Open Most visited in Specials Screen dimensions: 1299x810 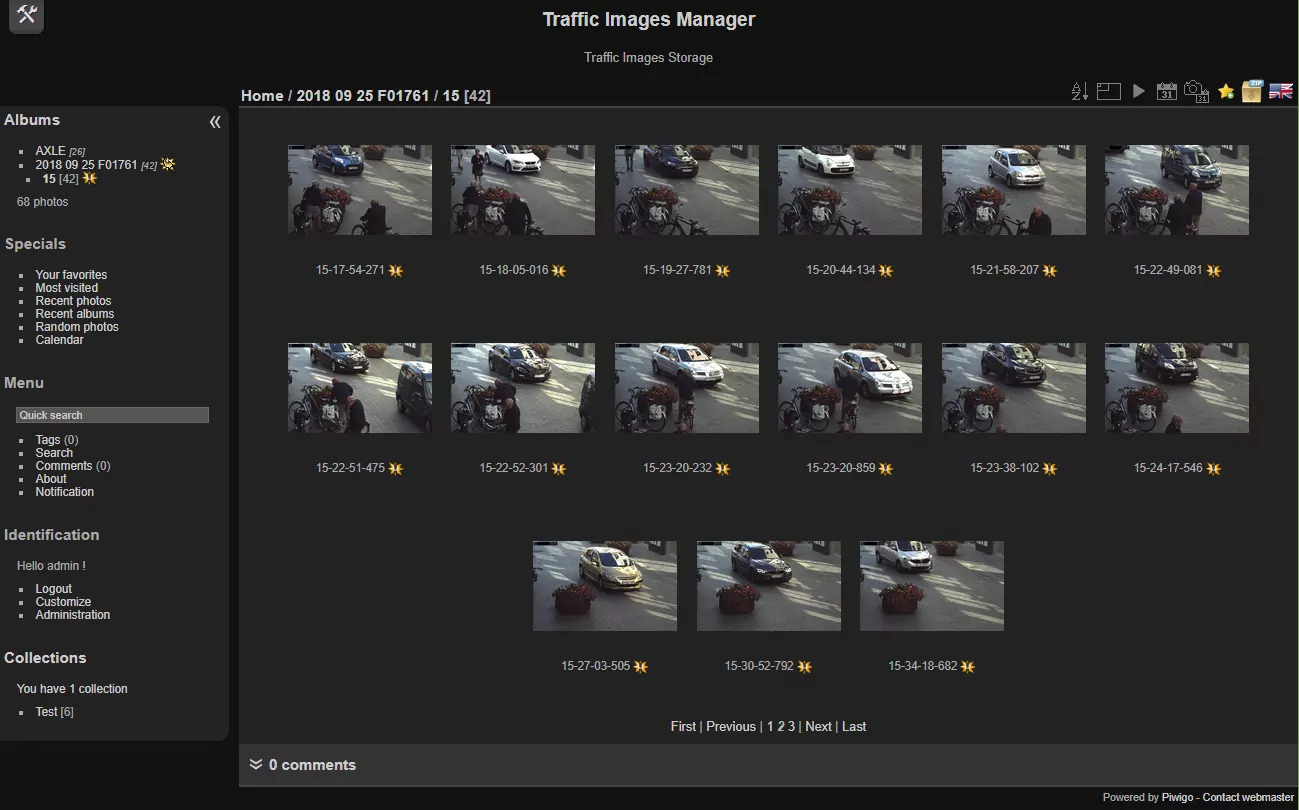coord(66,288)
